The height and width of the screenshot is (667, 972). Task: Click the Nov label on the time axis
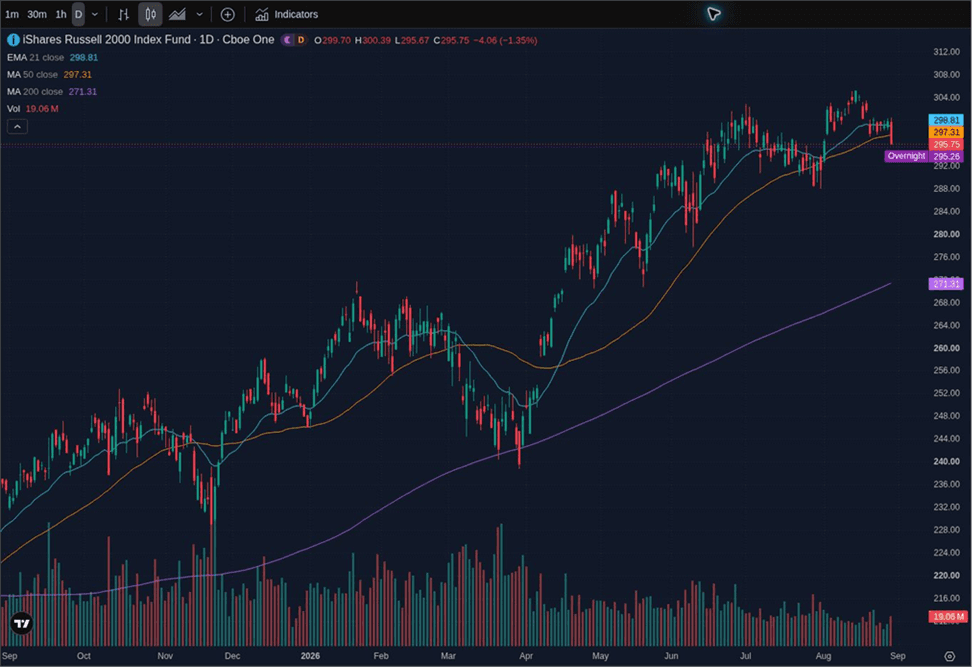[165, 656]
